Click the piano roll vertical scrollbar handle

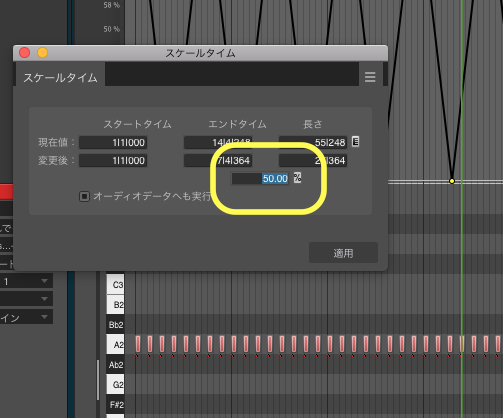98,380
